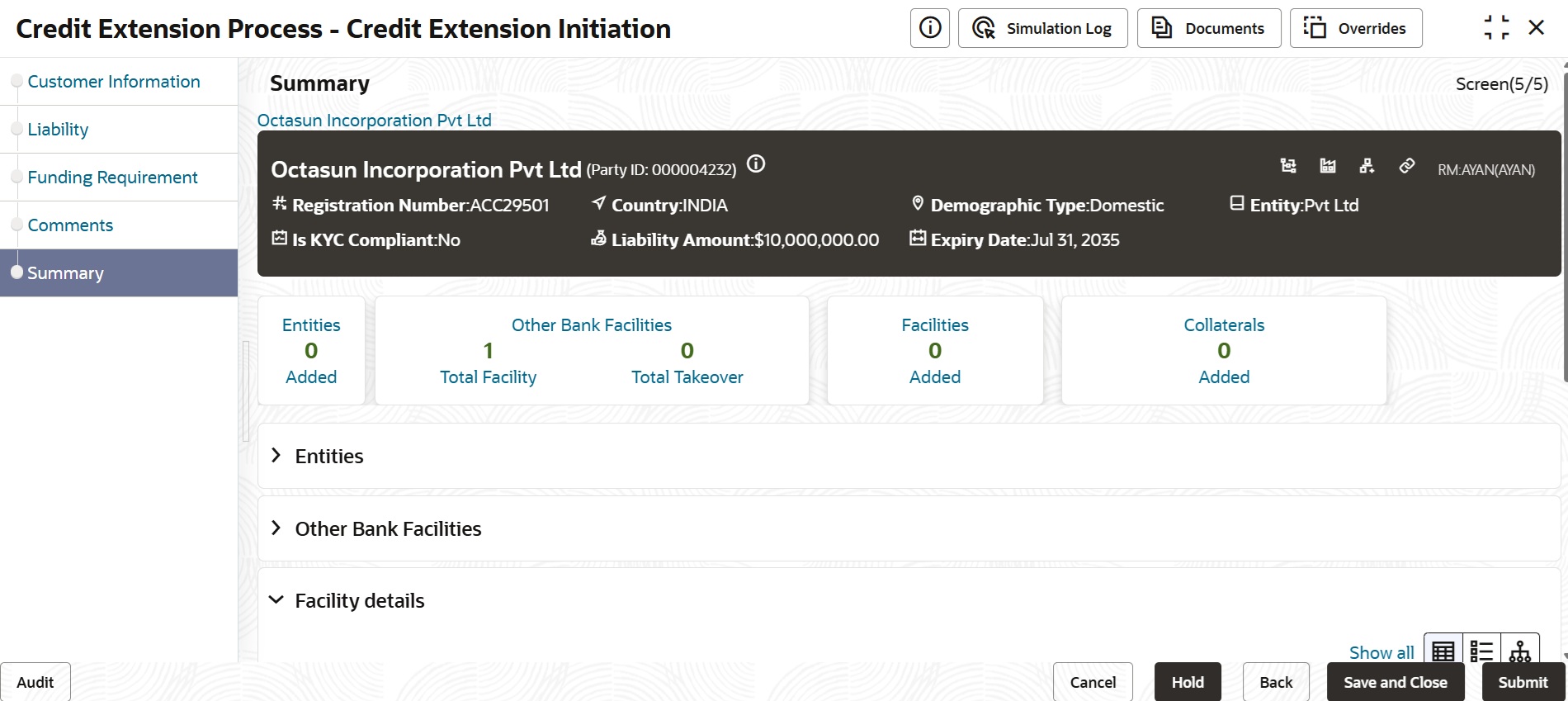Click Liability Amount $10,000,000.00 value
Screen dimensions: 1568x701
pyautogui.click(x=817, y=240)
